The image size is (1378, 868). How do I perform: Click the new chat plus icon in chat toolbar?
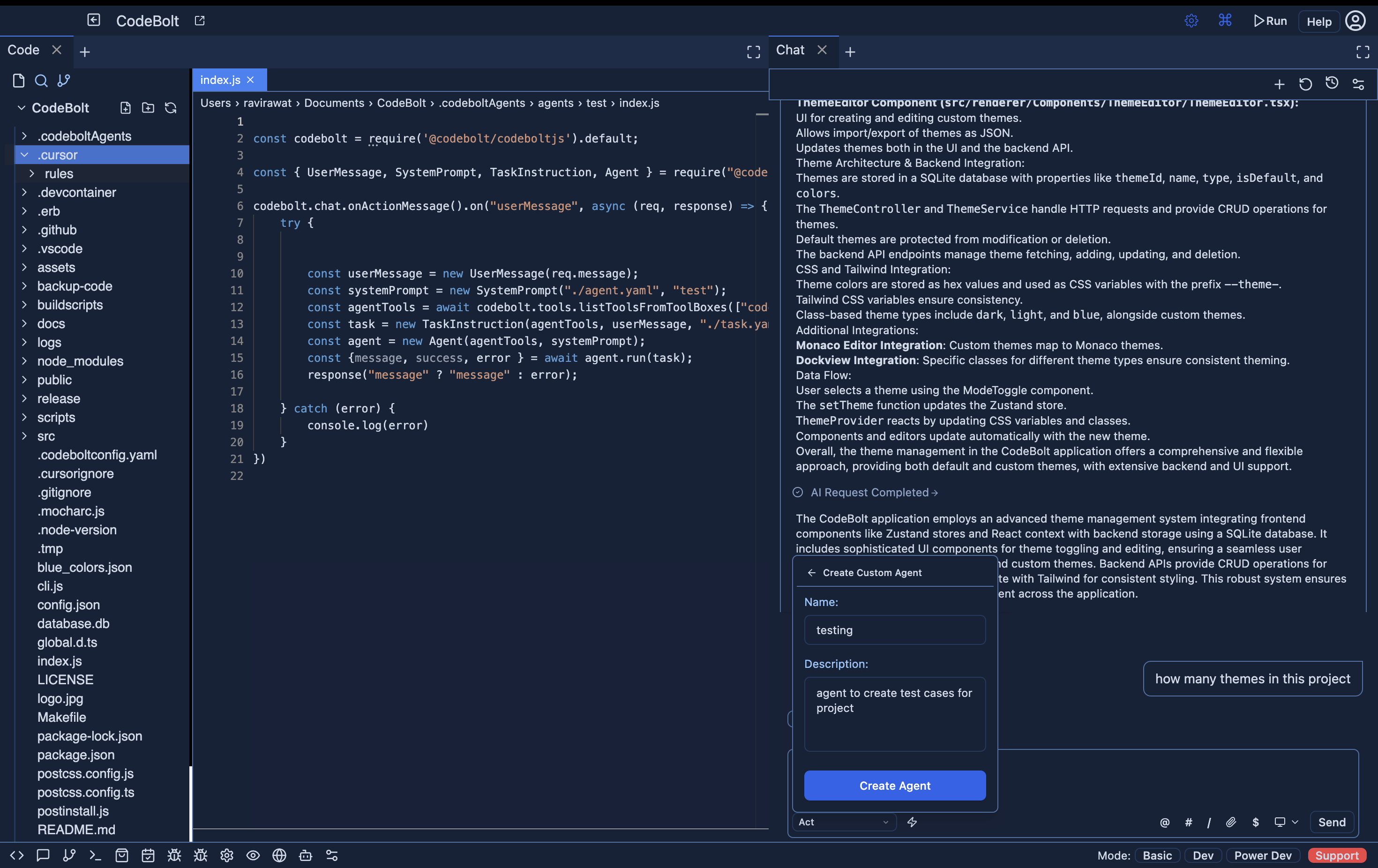1280,84
